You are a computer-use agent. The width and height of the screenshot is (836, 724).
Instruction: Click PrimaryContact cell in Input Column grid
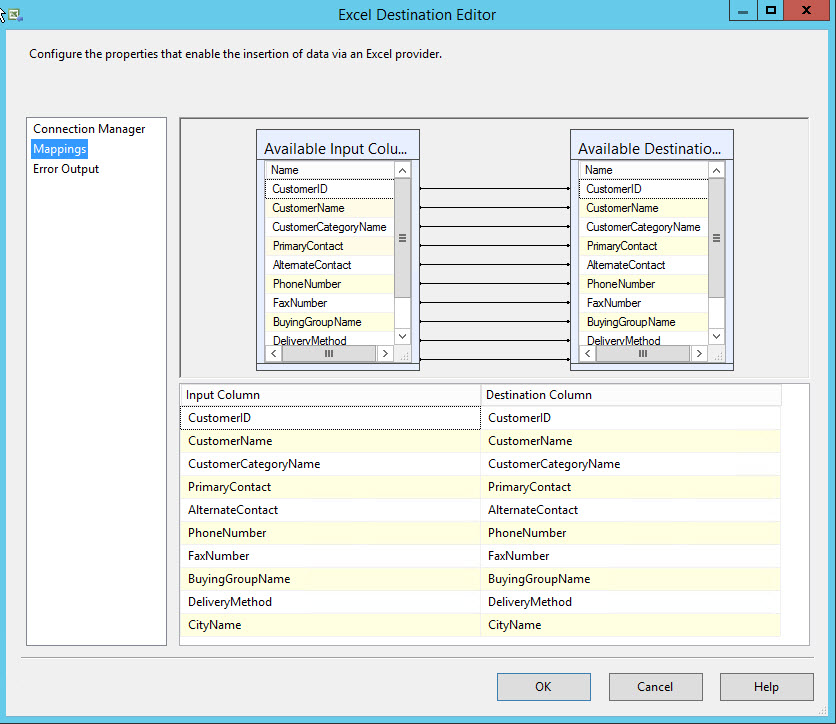331,487
